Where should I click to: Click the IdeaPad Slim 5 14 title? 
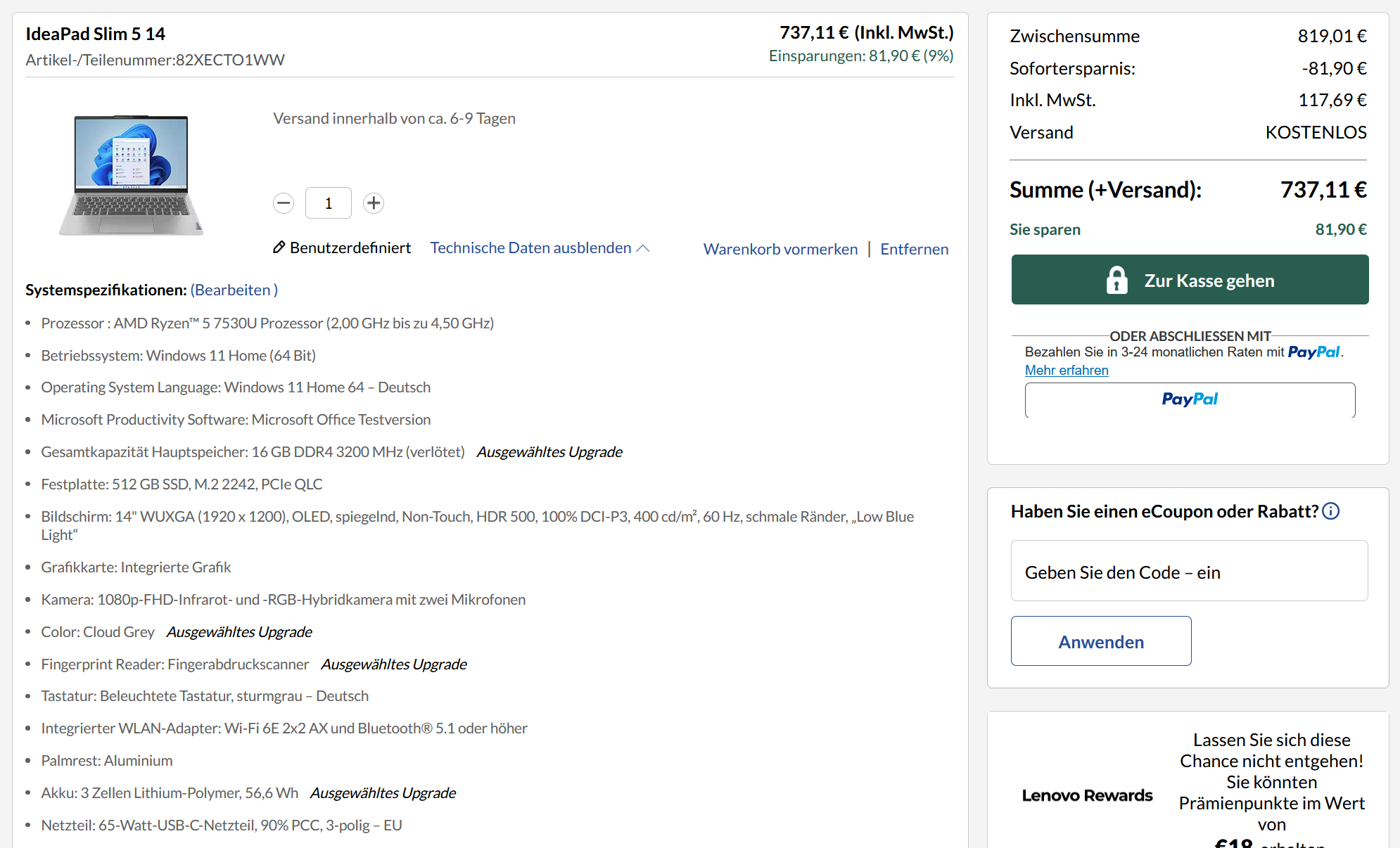click(96, 34)
